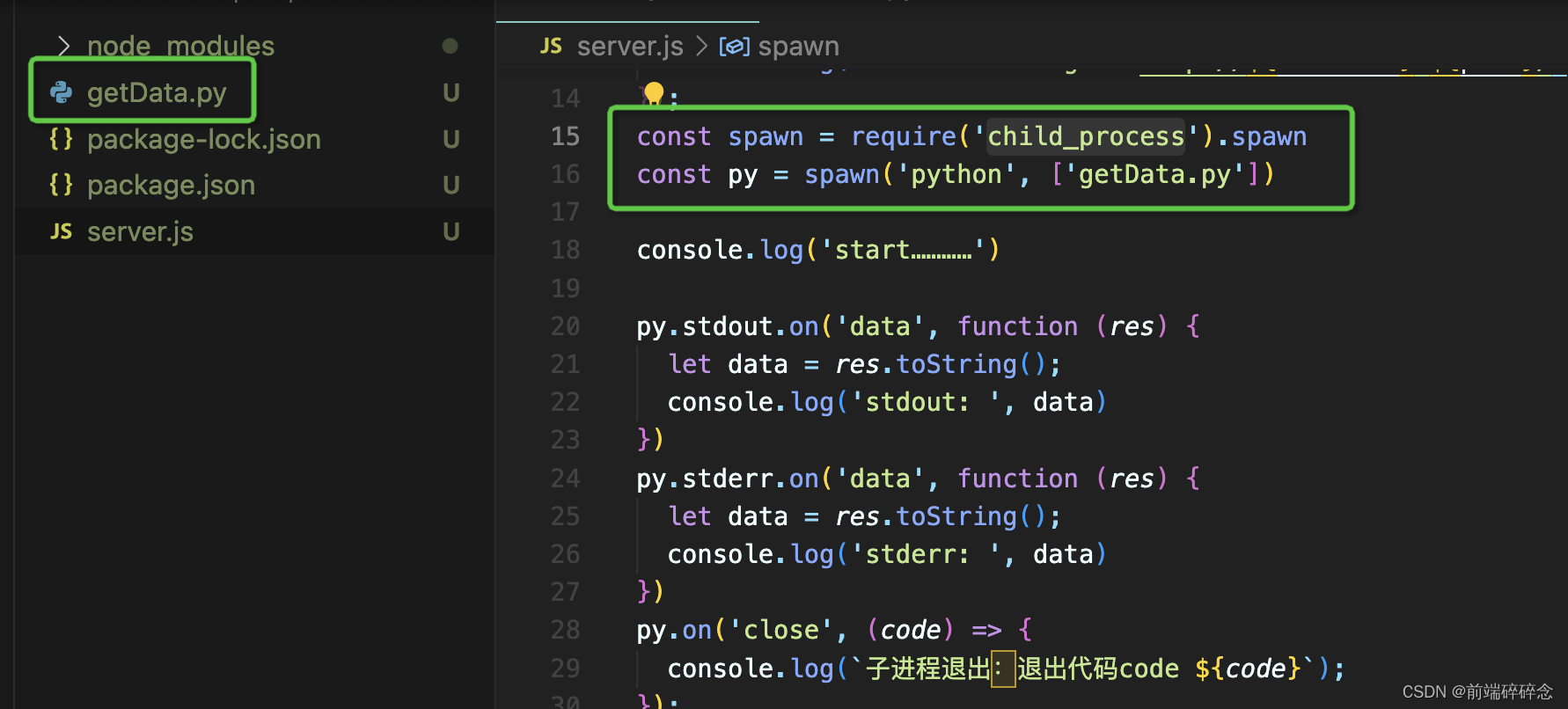Click py.stdout.on on line 20
The width and height of the screenshot is (1568, 709).
click(x=728, y=326)
